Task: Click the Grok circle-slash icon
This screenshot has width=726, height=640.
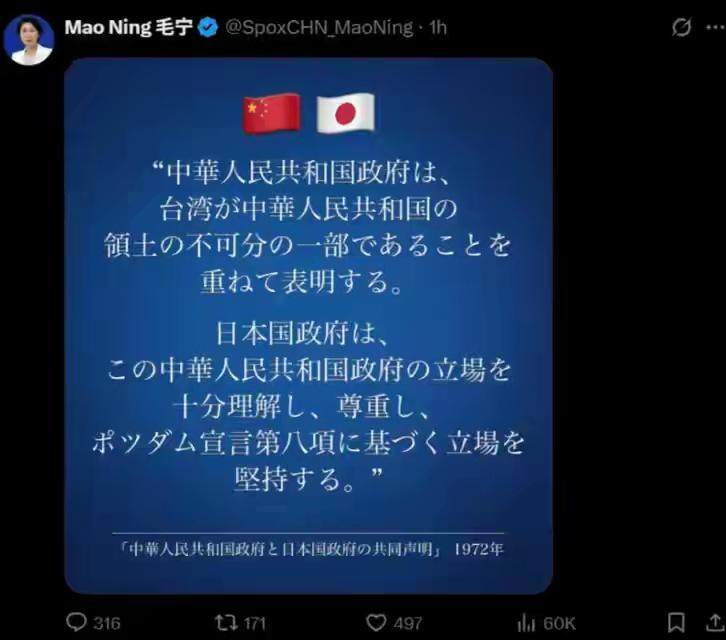Action: (x=682, y=27)
